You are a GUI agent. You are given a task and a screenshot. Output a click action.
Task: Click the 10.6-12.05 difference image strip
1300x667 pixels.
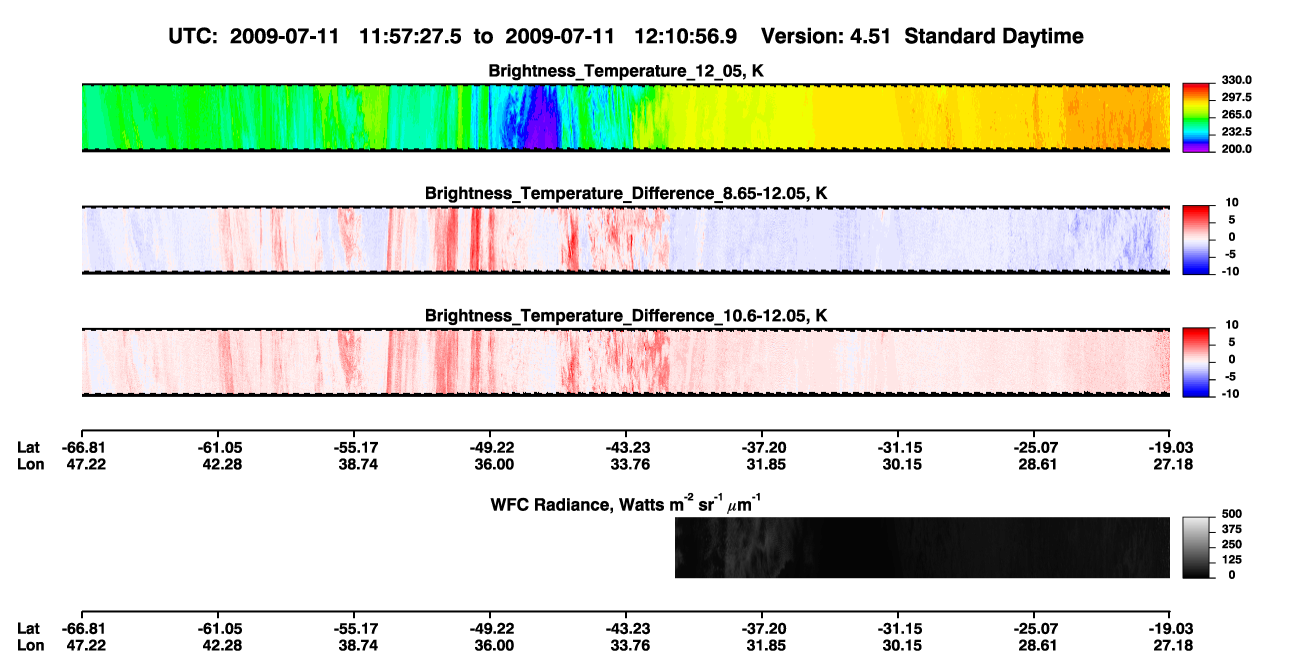pyautogui.click(x=625, y=361)
